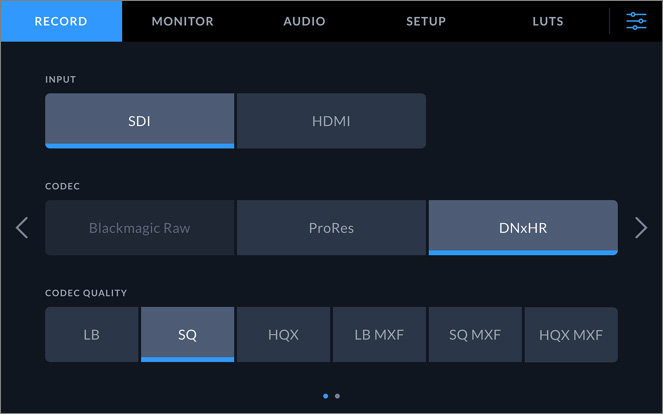The height and width of the screenshot is (414, 663).
Task: Switch to the Monitor tab
Action: 182,21
